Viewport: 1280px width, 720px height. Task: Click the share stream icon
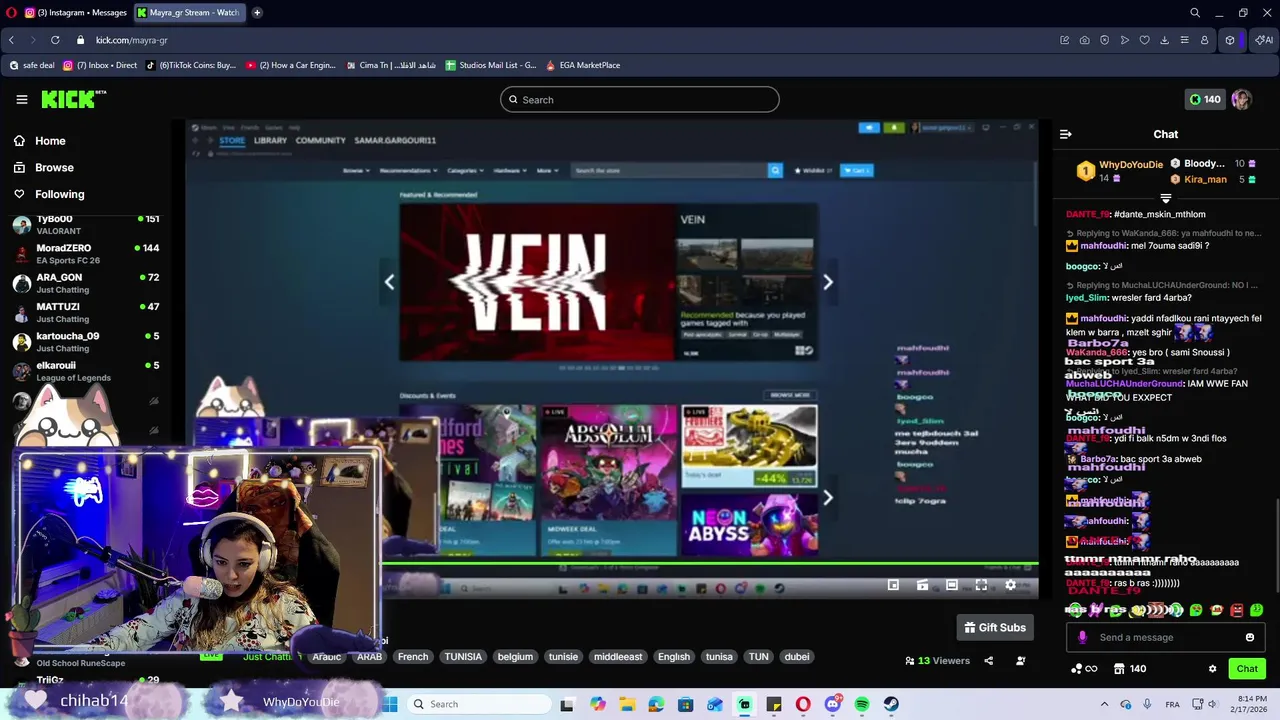point(988,660)
